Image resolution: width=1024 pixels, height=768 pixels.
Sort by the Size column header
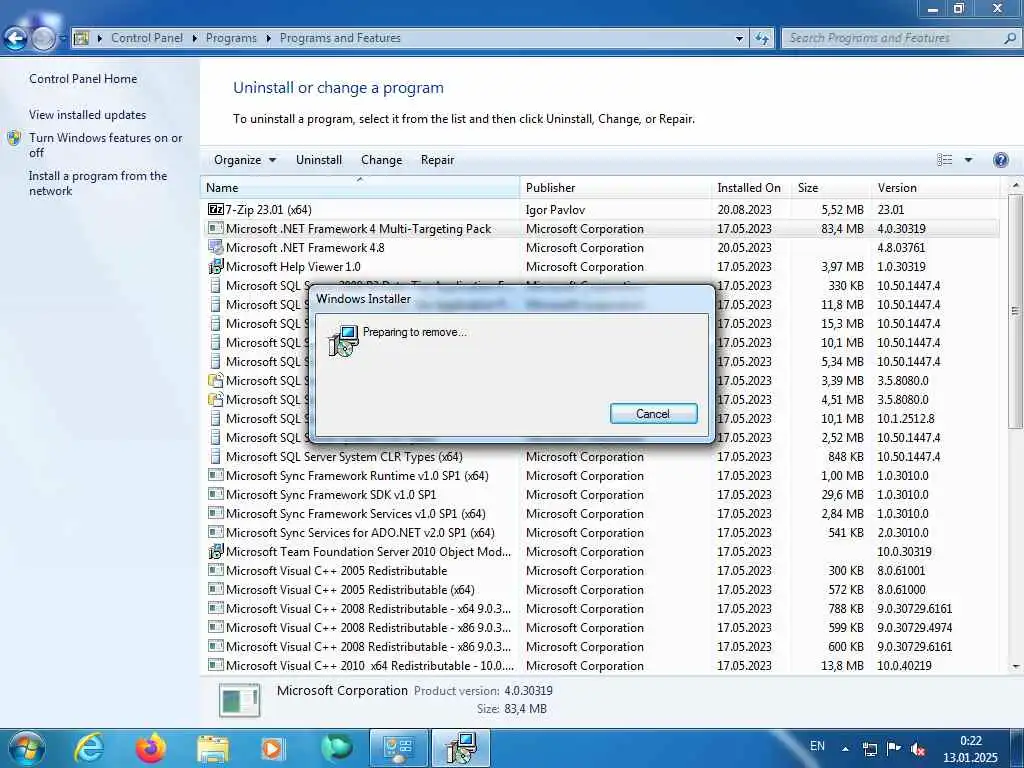point(831,187)
